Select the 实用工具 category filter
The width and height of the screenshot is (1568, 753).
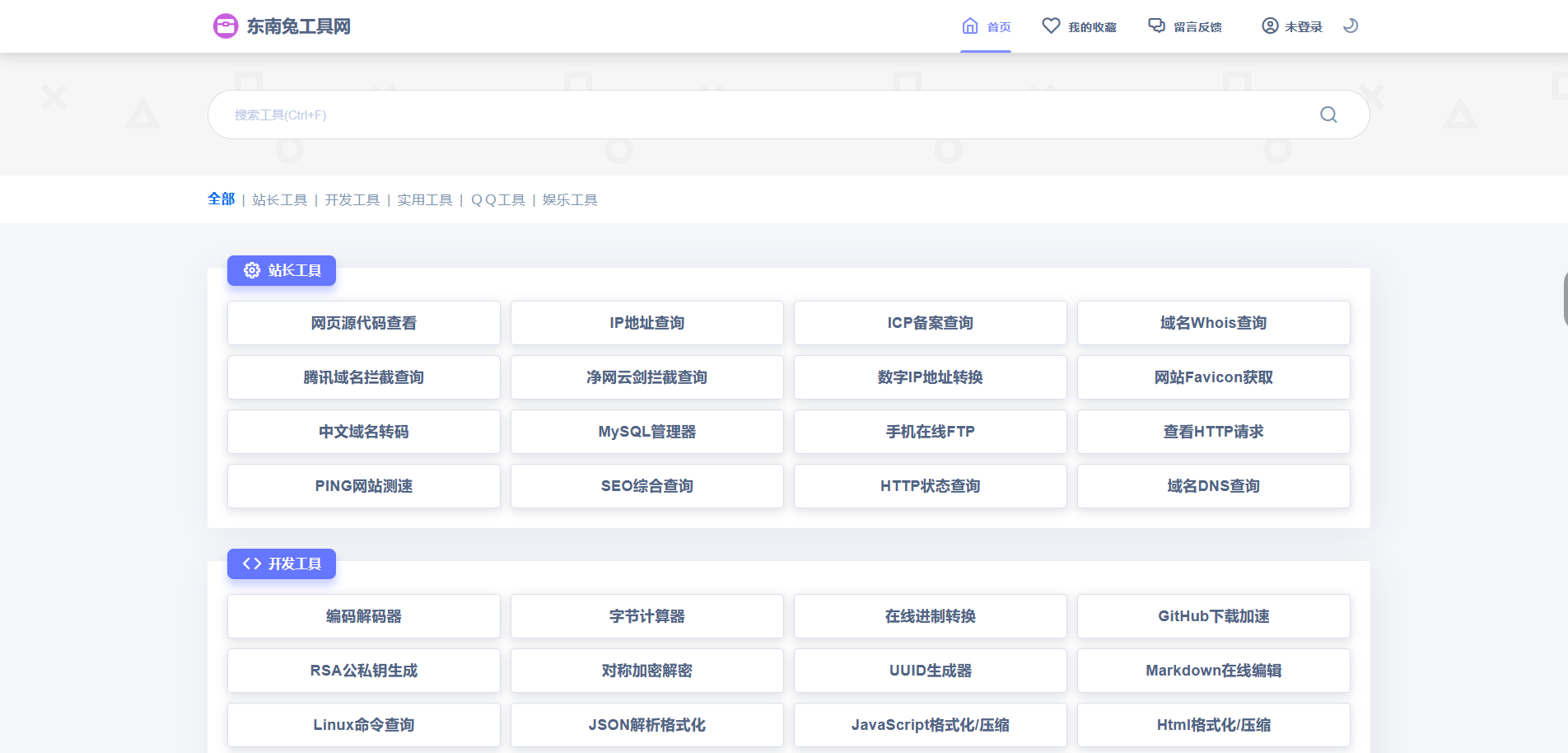point(425,200)
